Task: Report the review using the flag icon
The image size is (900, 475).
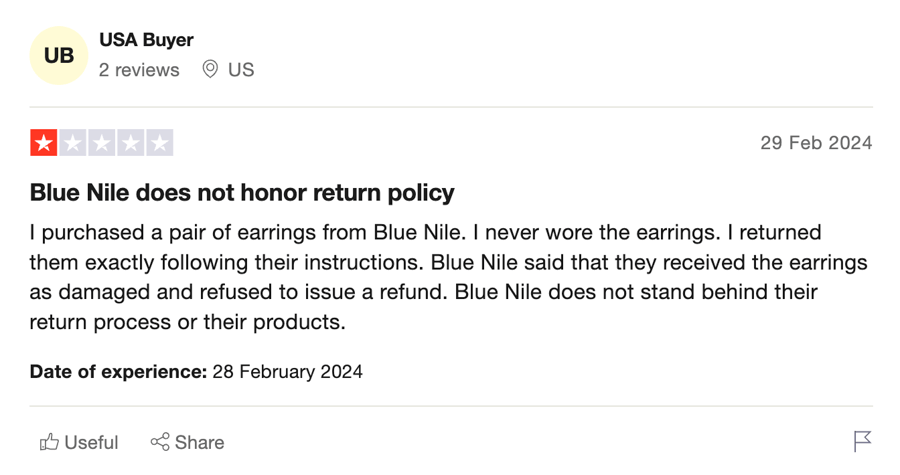Action: pos(862,441)
